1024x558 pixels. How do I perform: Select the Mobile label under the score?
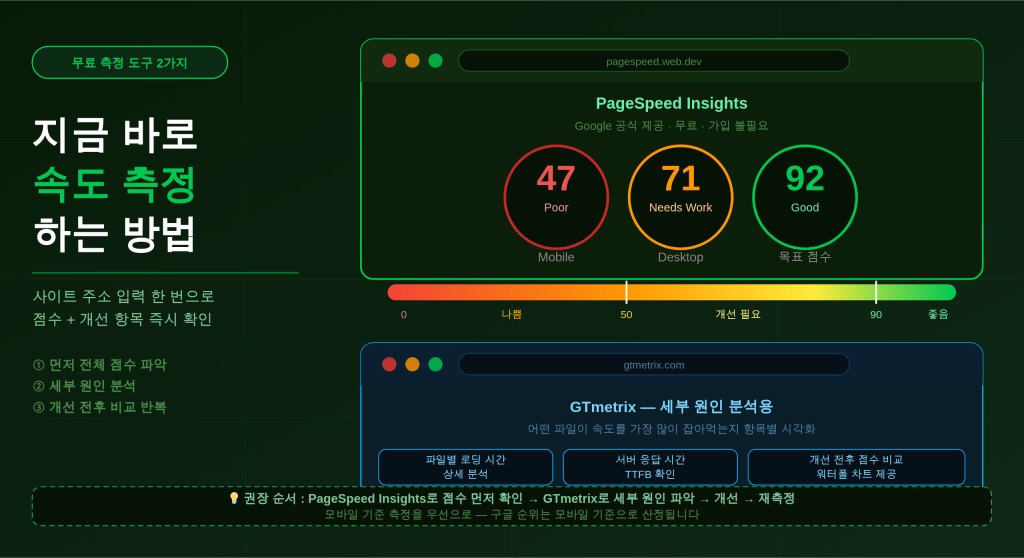[556, 257]
